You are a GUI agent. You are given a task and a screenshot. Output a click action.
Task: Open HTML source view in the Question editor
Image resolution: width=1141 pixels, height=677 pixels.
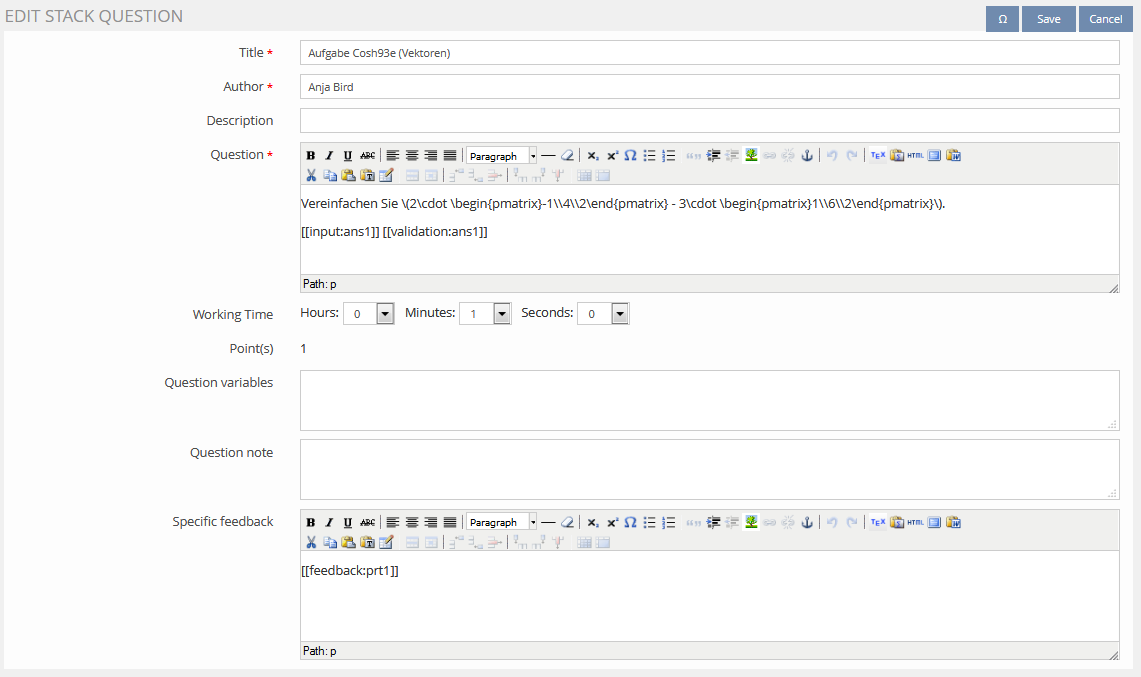point(915,155)
